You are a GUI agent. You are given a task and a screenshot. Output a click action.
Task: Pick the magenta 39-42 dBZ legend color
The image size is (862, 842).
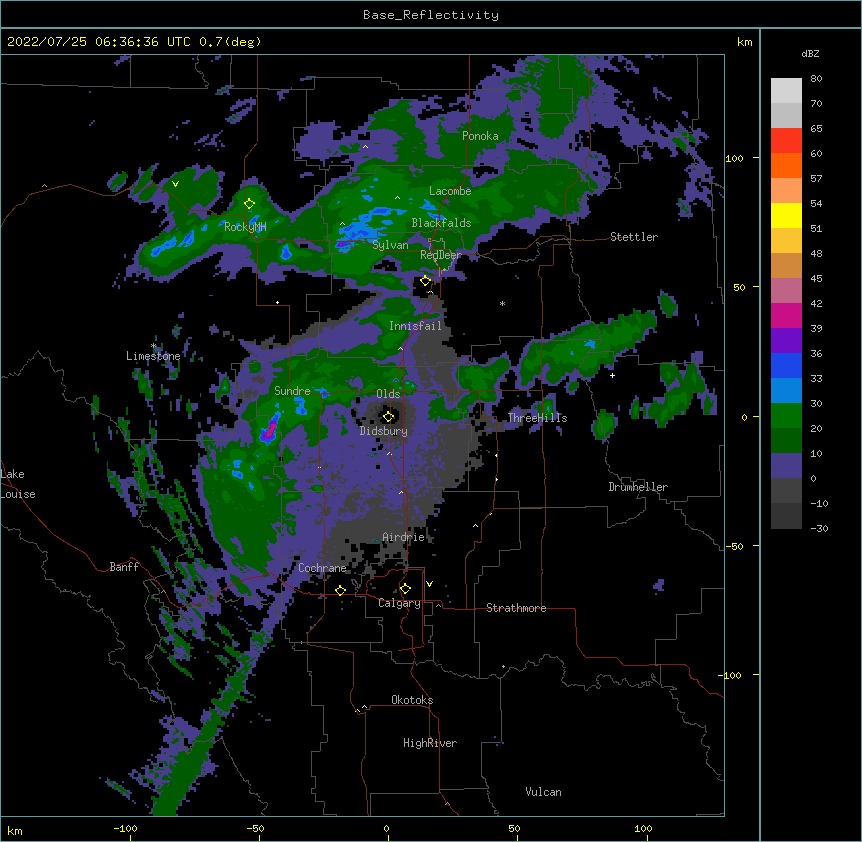point(786,315)
